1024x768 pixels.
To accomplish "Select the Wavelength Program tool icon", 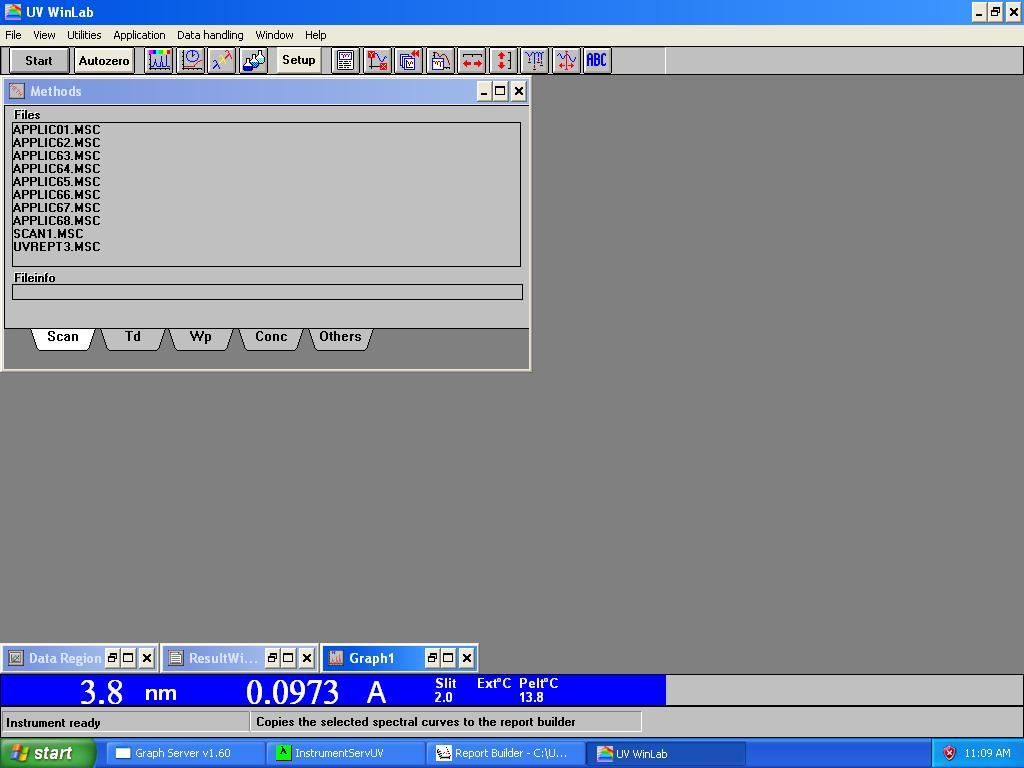I will pyautogui.click(x=222, y=60).
